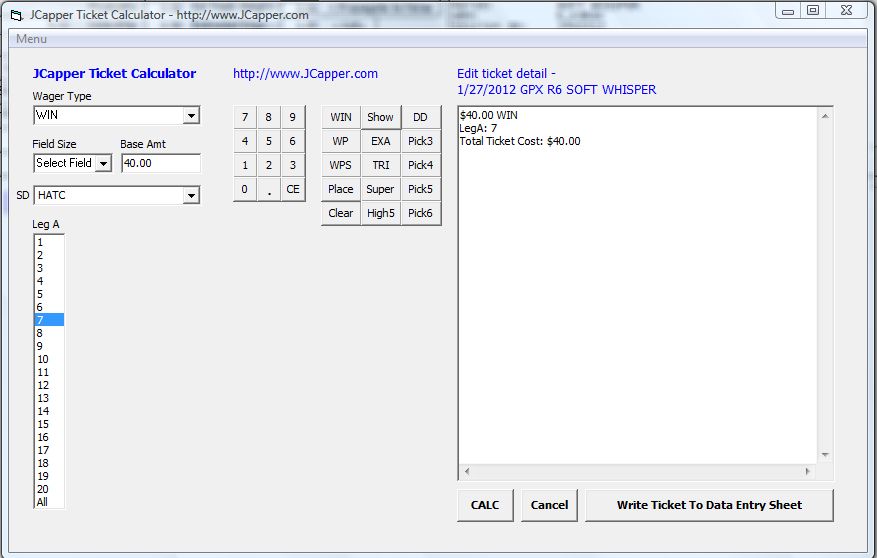Image resolution: width=877 pixels, height=558 pixels.
Task: Minimize the JCapper Ticket Calculator window
Action: (788, 11)
